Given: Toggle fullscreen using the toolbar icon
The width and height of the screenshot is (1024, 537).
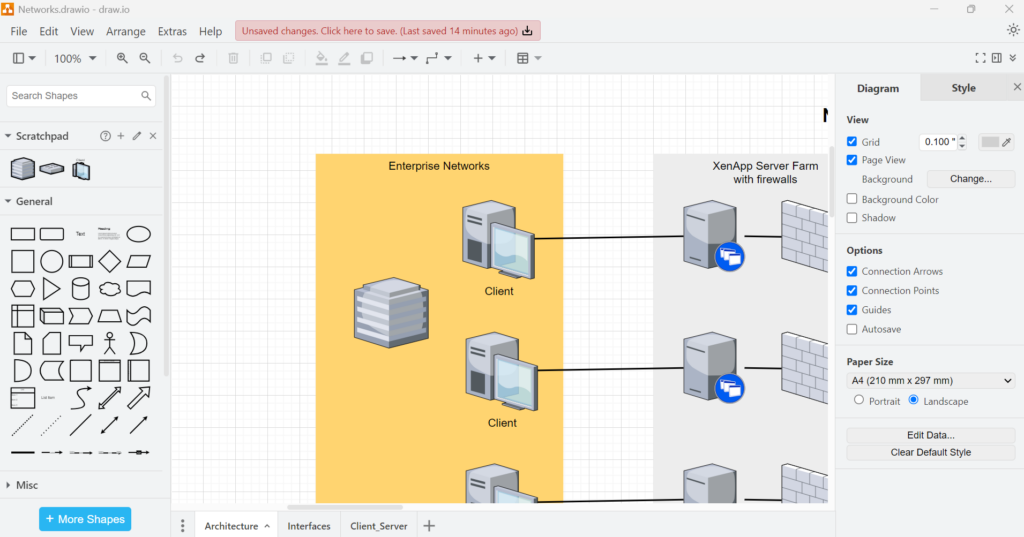Looking at the screenshot, I should tap(980, 58).
